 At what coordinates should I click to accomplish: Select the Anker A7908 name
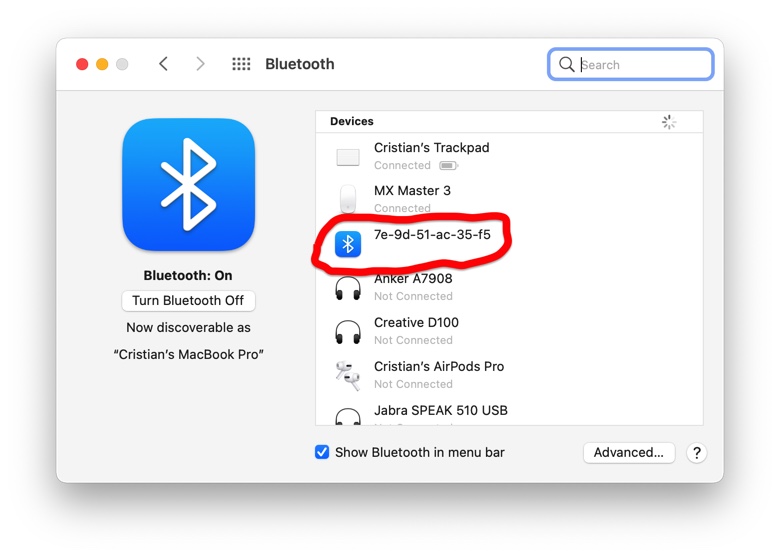coord(413,278)
